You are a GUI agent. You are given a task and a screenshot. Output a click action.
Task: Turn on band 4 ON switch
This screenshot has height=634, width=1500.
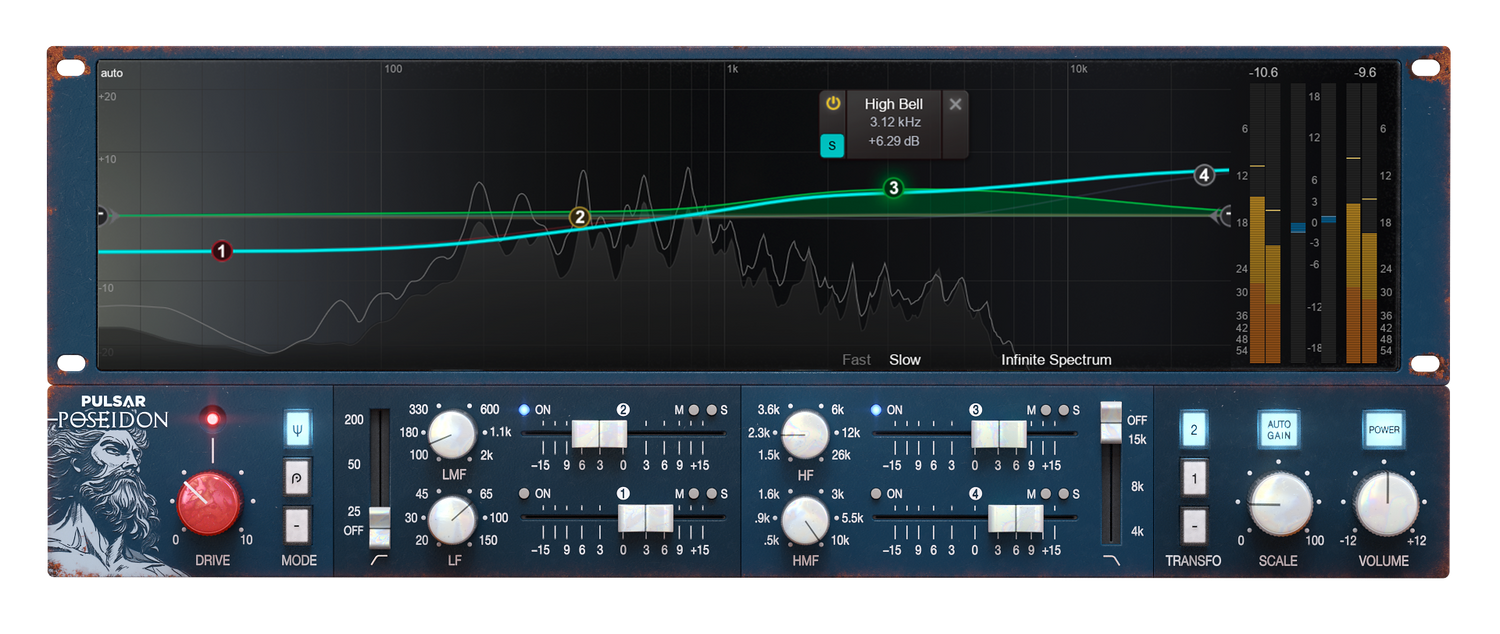[x=876, y=494]
